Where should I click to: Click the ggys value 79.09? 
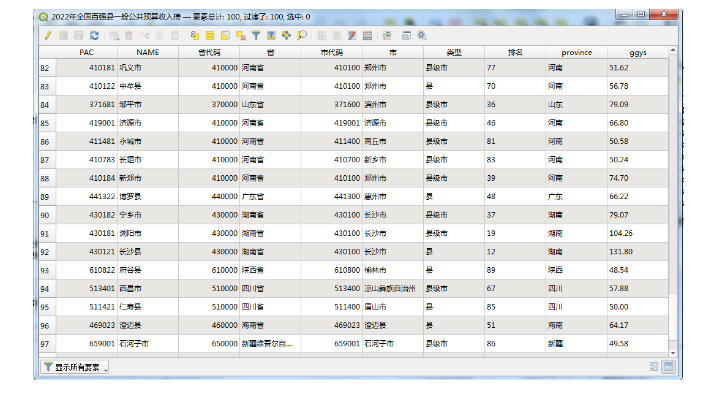point(638,104)
